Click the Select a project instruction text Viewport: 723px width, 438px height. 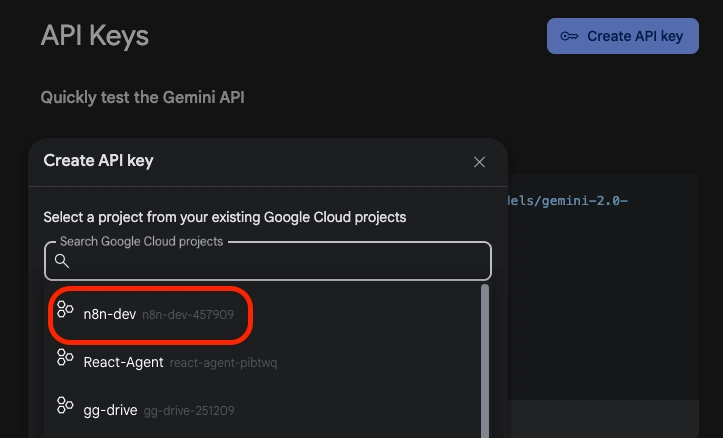(x=225, y=217)
